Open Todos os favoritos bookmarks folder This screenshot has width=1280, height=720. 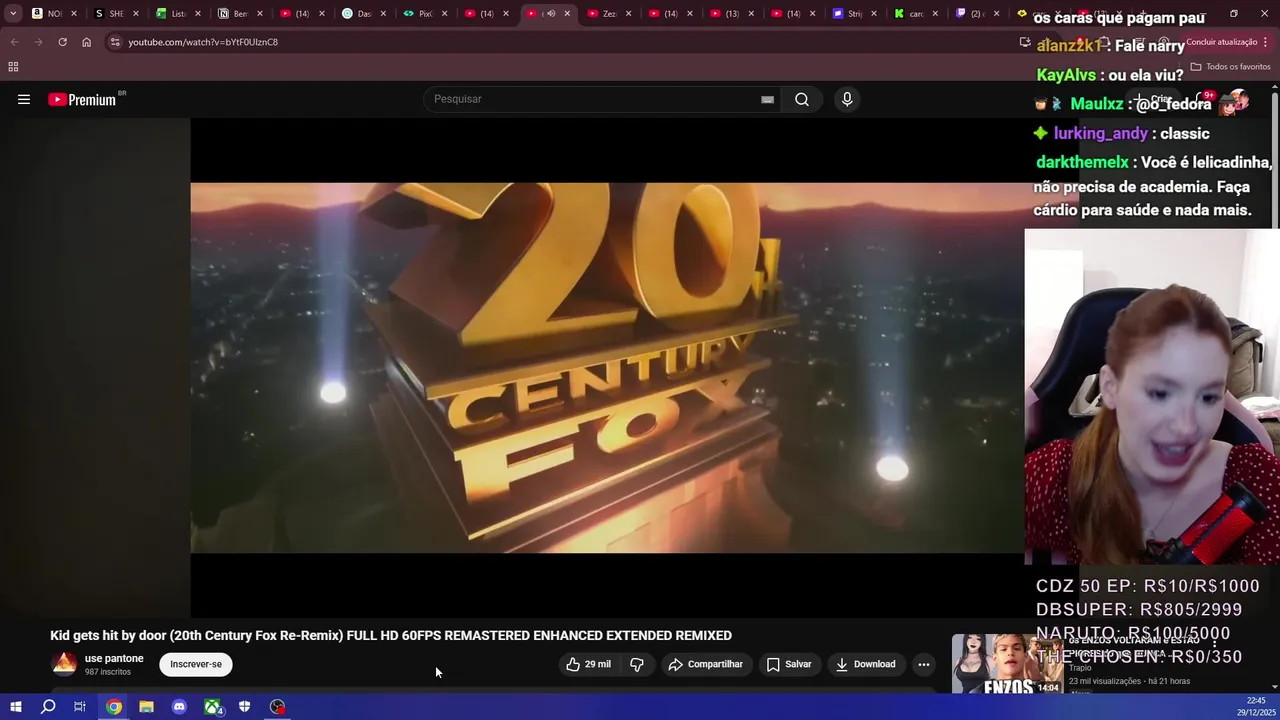(1230, 67)
